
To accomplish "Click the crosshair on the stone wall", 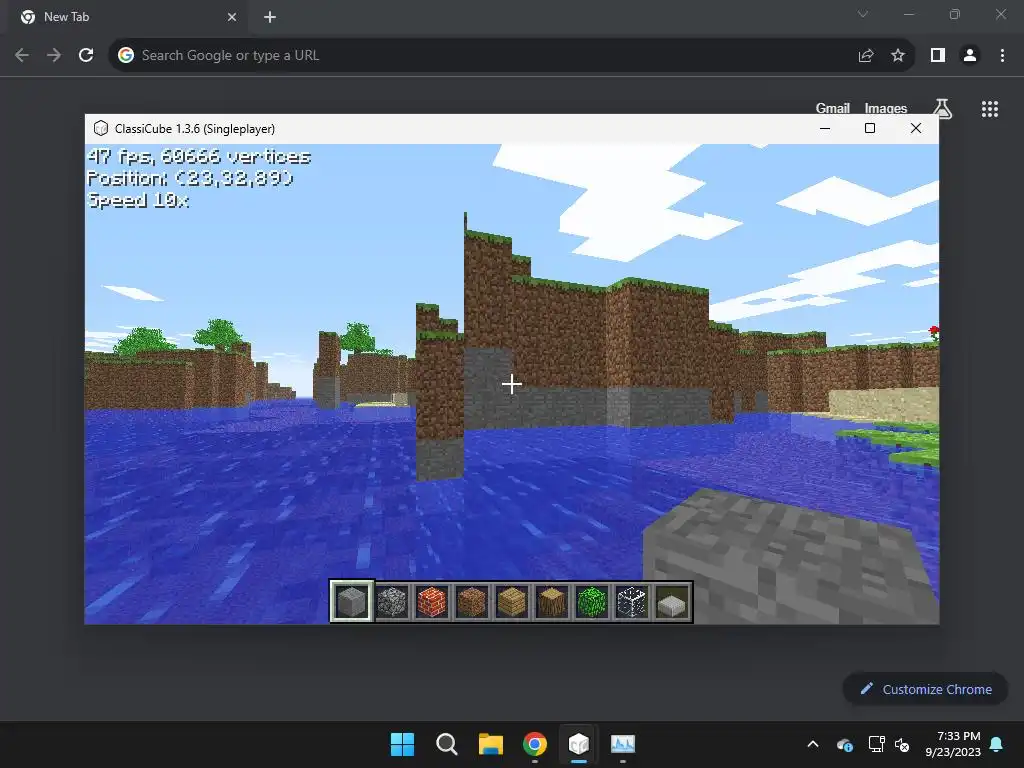I will click(x=511, y=384).
